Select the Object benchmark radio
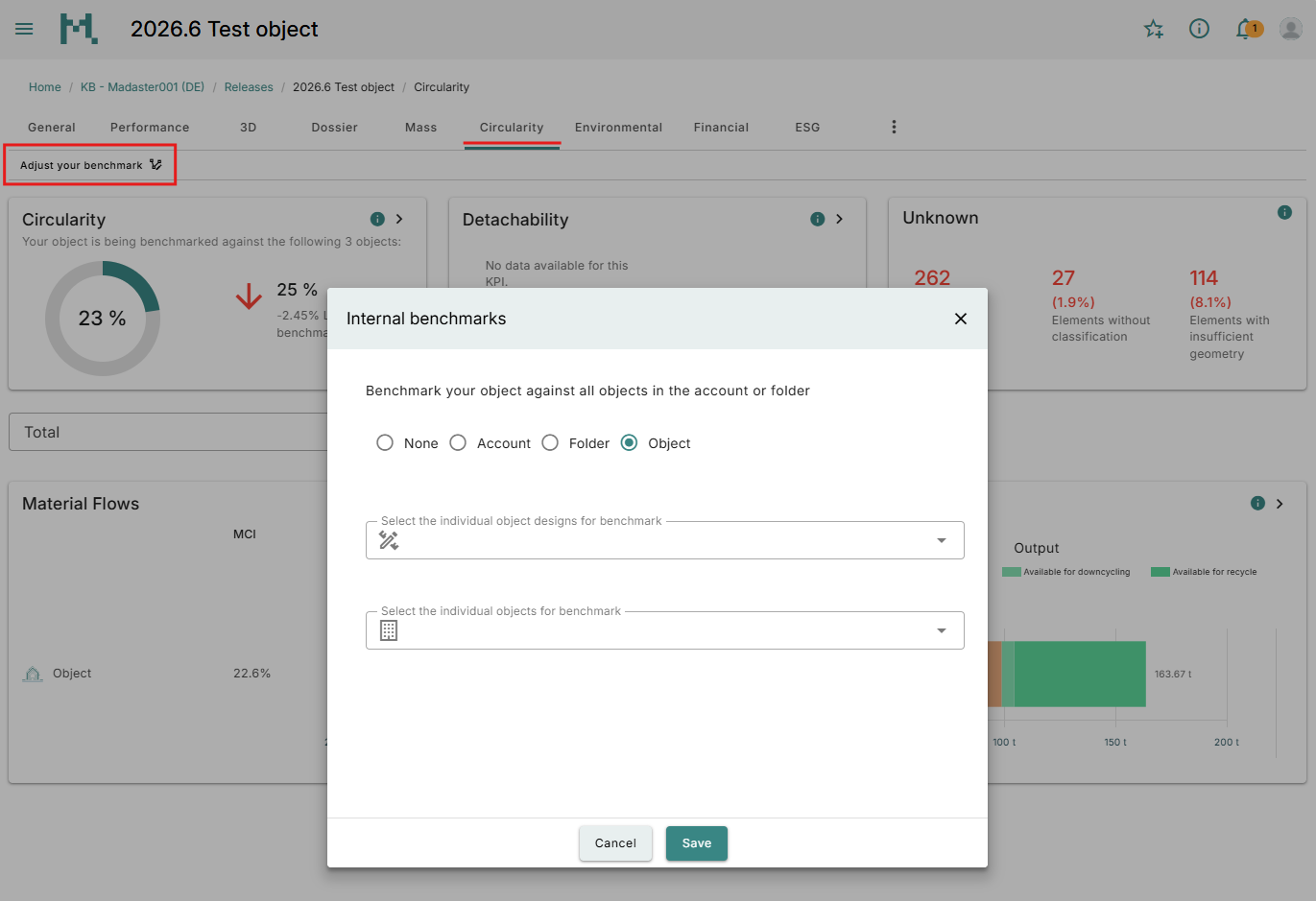 (629, 442)
